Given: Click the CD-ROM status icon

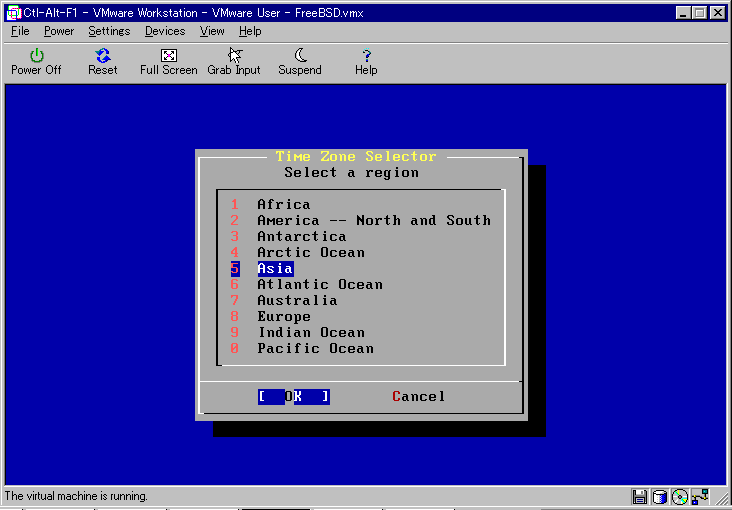Looking at the screenshot, I should tap(680, 497).
